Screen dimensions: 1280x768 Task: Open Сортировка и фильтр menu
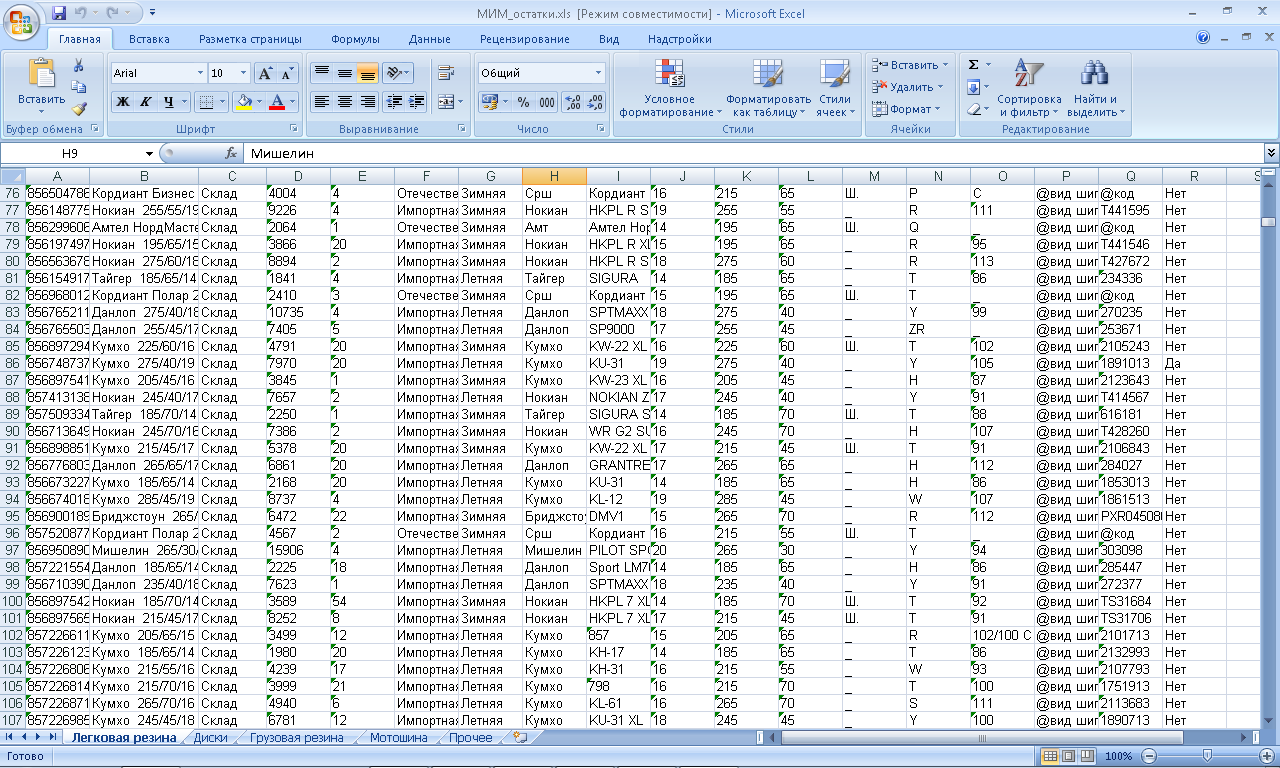coord(1029,88)
